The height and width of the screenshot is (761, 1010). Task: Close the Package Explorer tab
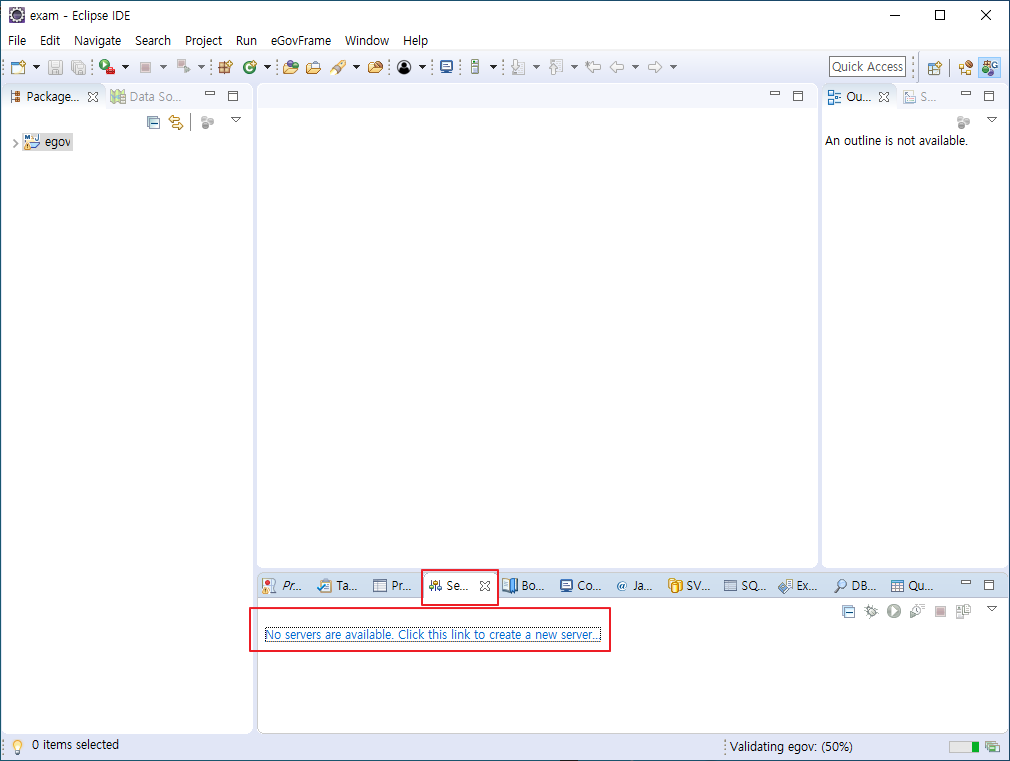coord(93,97)
